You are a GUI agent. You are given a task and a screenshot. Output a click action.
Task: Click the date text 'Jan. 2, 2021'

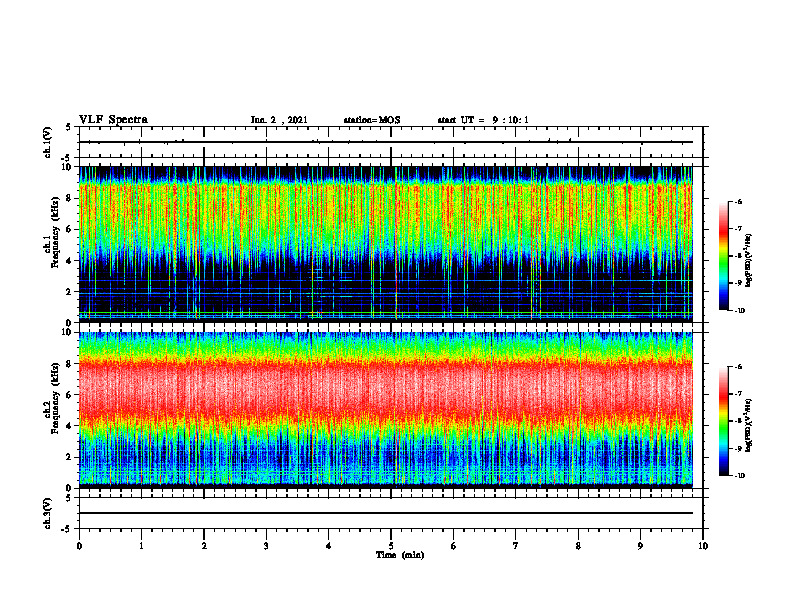pos(279,120)
